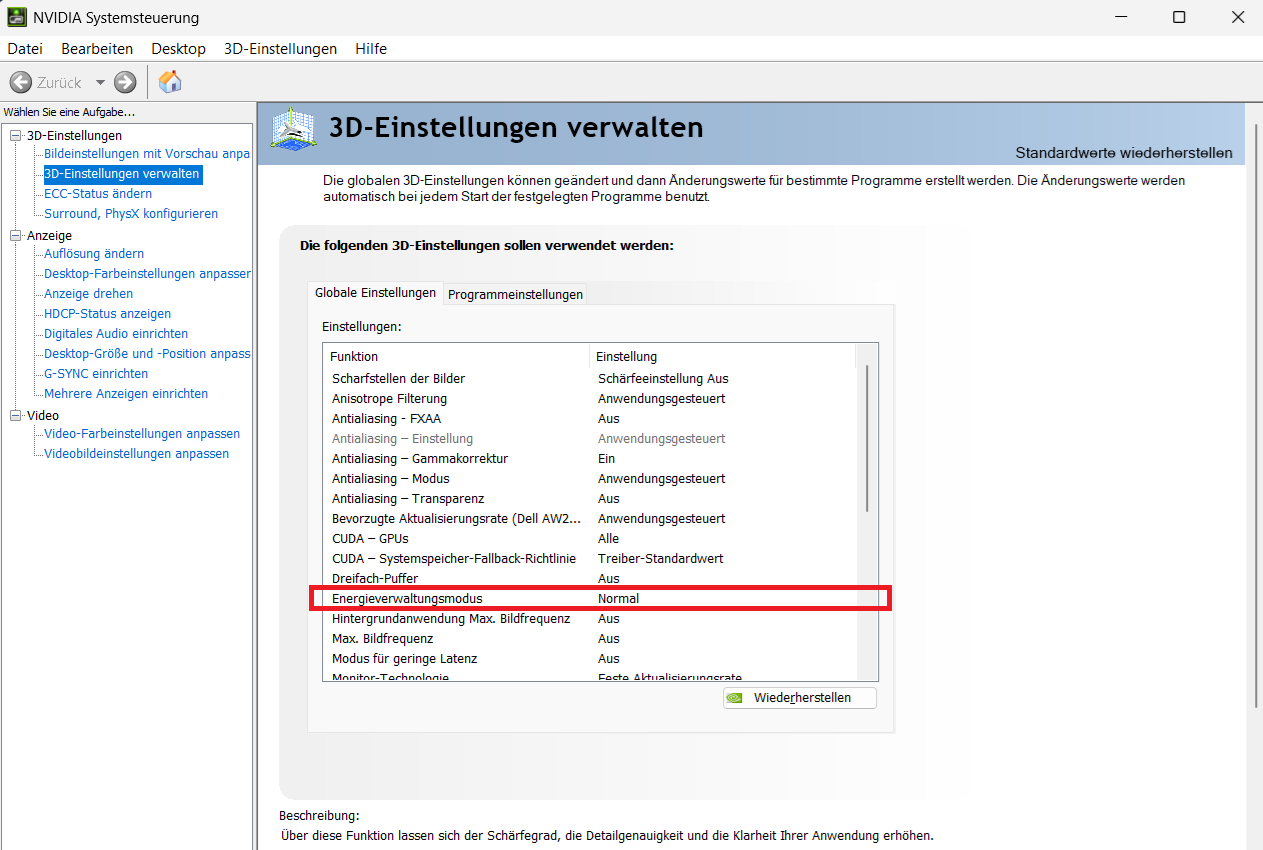Select Antialiasing - FXAA row

pos(590,419)
